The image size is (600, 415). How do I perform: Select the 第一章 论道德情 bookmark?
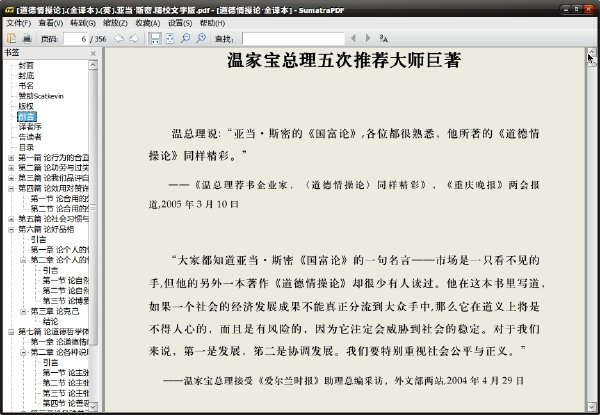click(x=59, y=342)
